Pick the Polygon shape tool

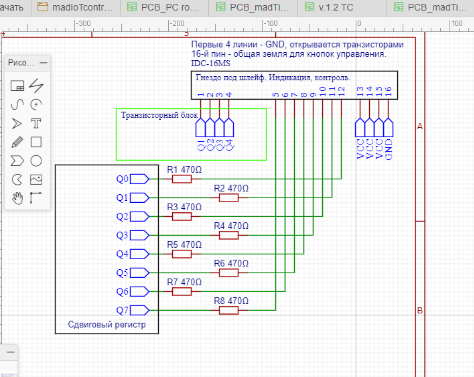[17, 161]
